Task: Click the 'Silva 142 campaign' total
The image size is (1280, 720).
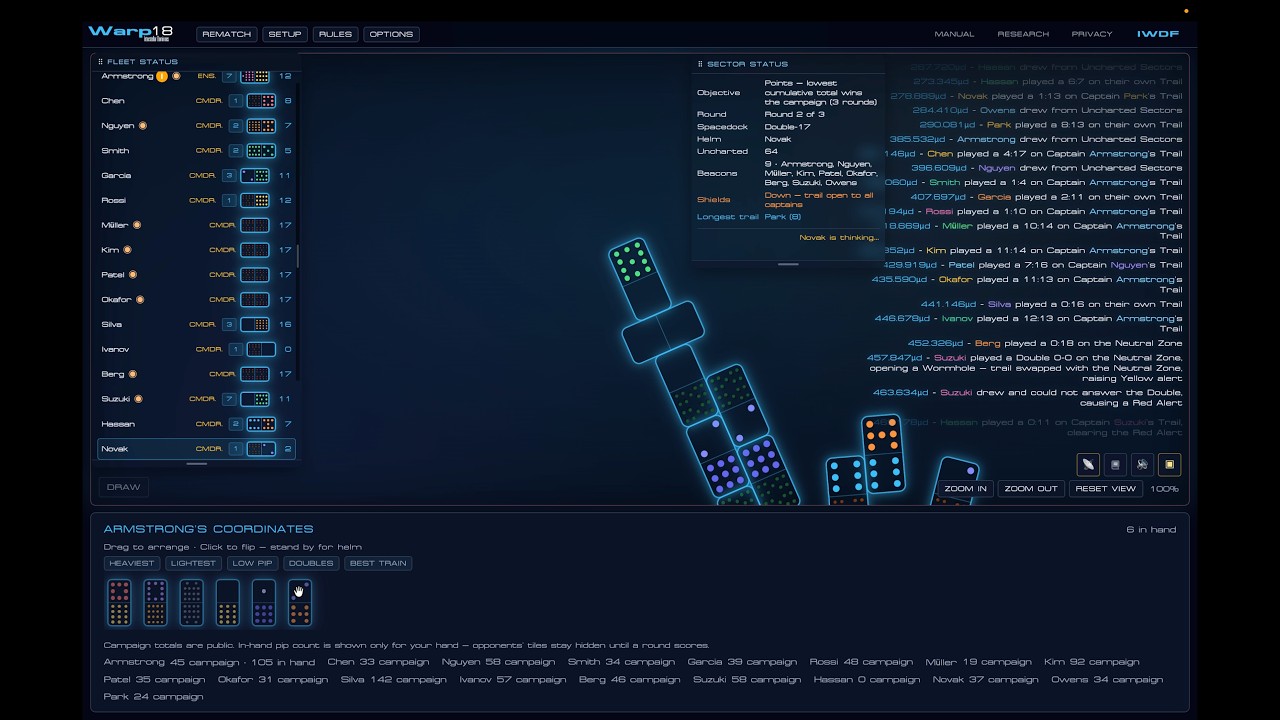Action: coord(393,680)
